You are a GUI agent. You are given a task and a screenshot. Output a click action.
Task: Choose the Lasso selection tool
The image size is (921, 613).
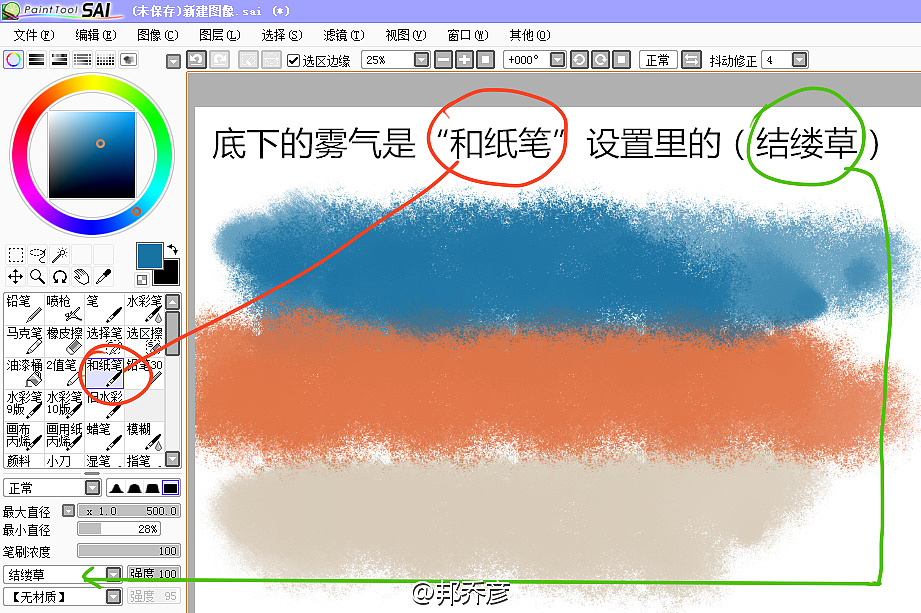tap(38, 255)
